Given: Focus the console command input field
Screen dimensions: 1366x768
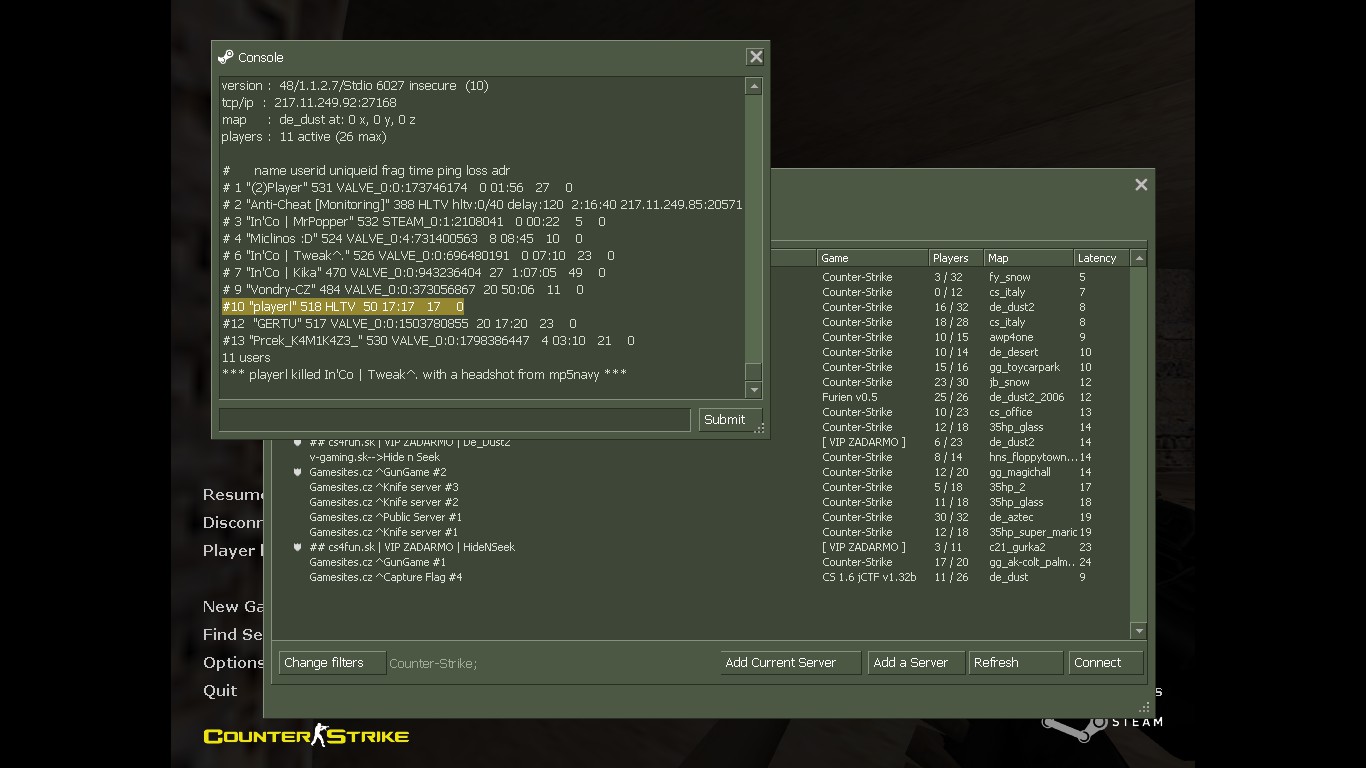Looking at the screenshot, I should pos(454,419).
